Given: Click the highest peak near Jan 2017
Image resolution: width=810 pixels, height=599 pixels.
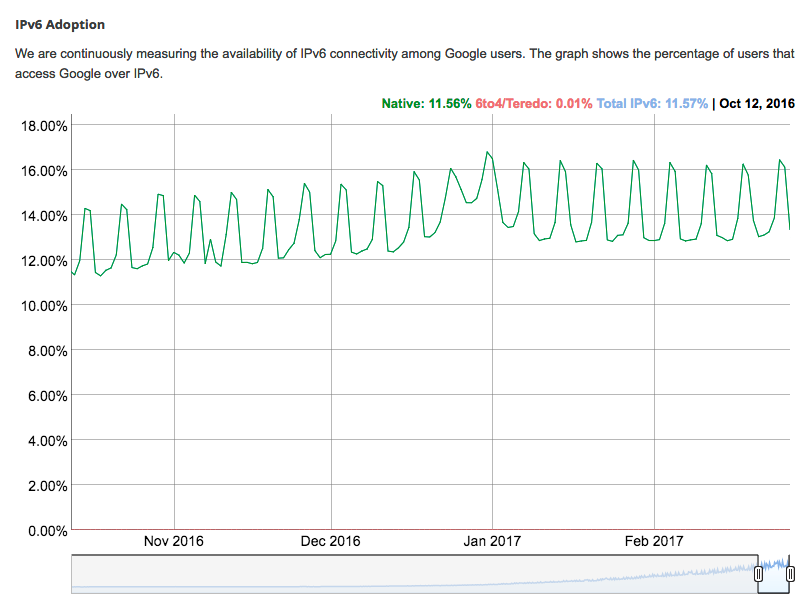Looking at the screenshot, I should (487, 152).
